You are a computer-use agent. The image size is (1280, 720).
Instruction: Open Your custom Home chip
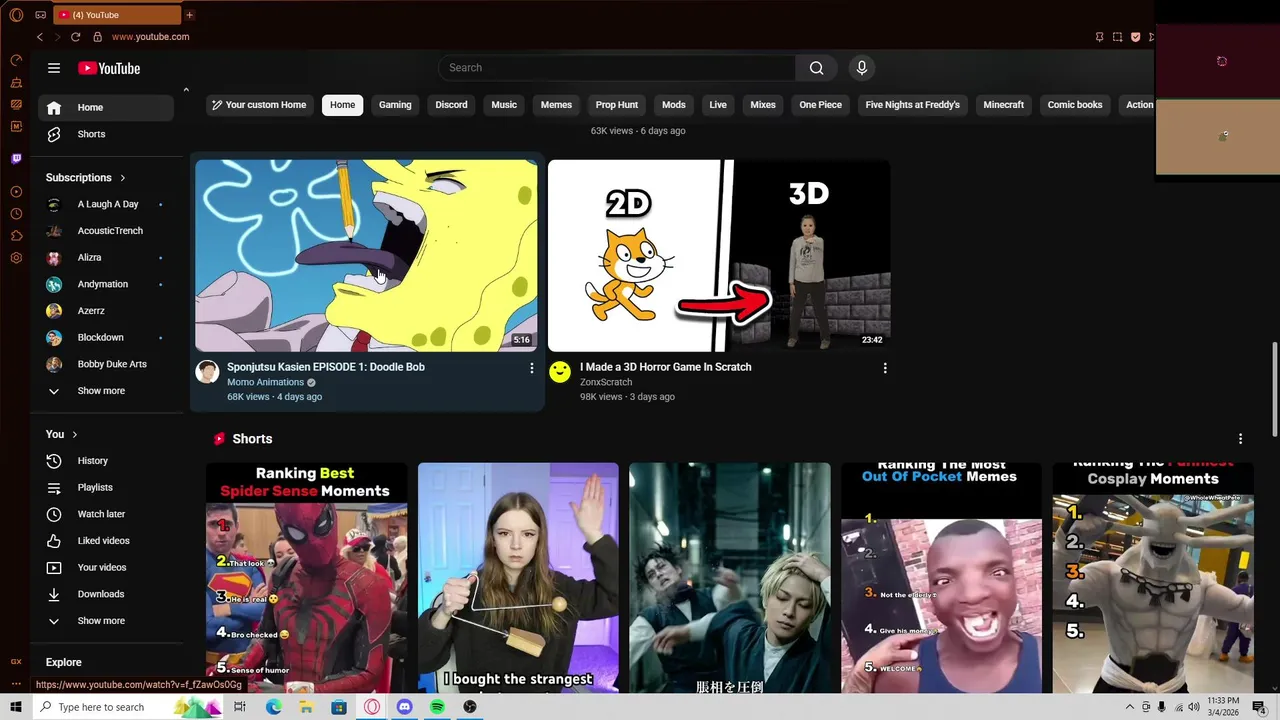coord(259,105)
